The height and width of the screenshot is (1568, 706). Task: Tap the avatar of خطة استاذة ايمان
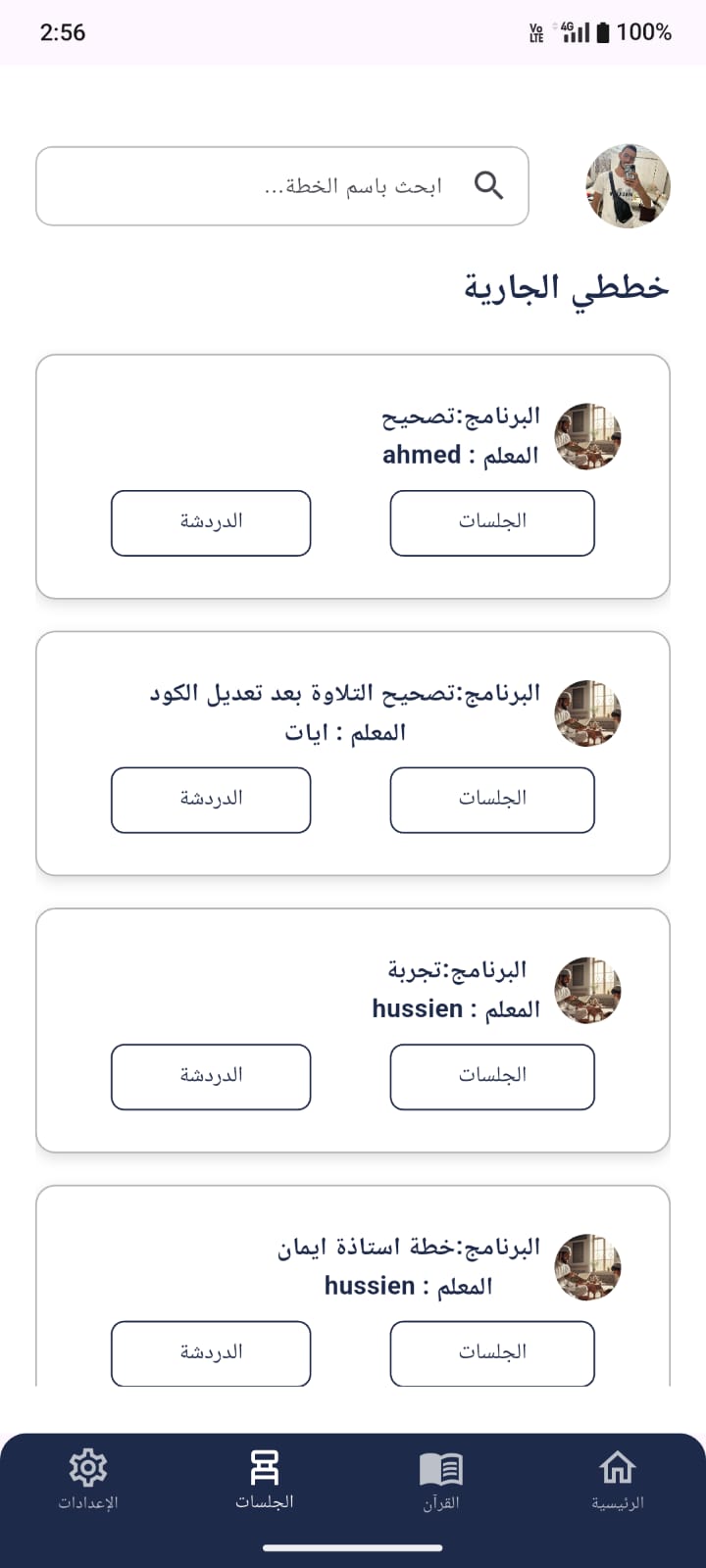pos(587,1266)
